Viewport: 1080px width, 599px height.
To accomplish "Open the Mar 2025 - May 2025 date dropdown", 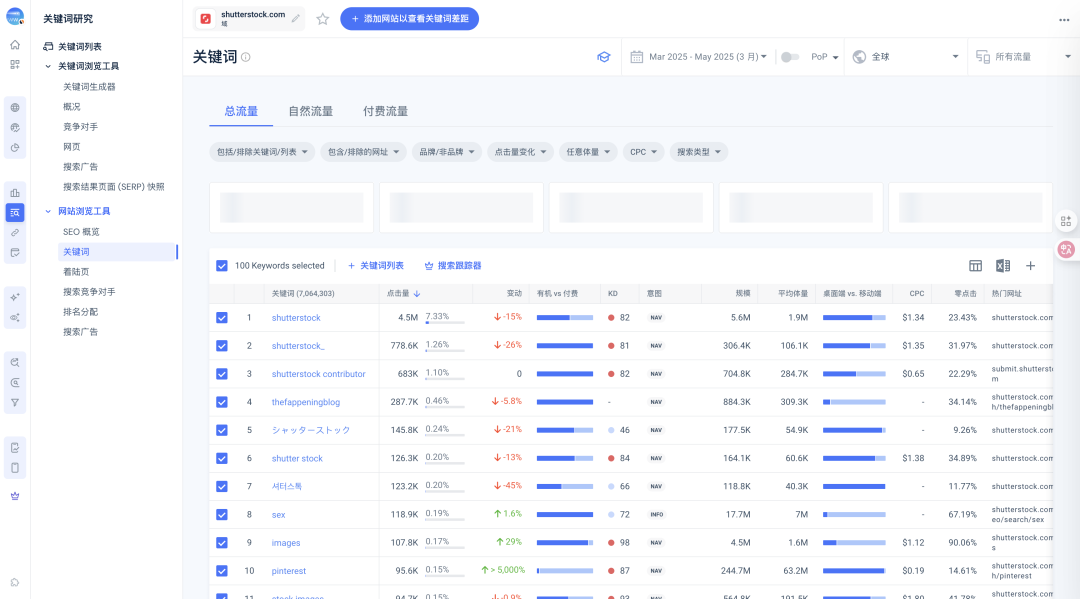I will [707, 57].
